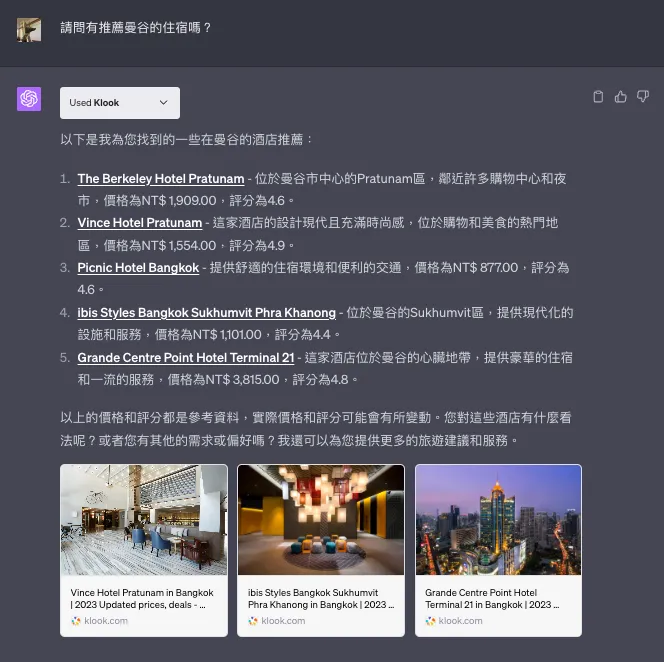Expand the Used Klook plugin dropdown
This screenshot has height=662, width=664.
[x=120, y=103]
